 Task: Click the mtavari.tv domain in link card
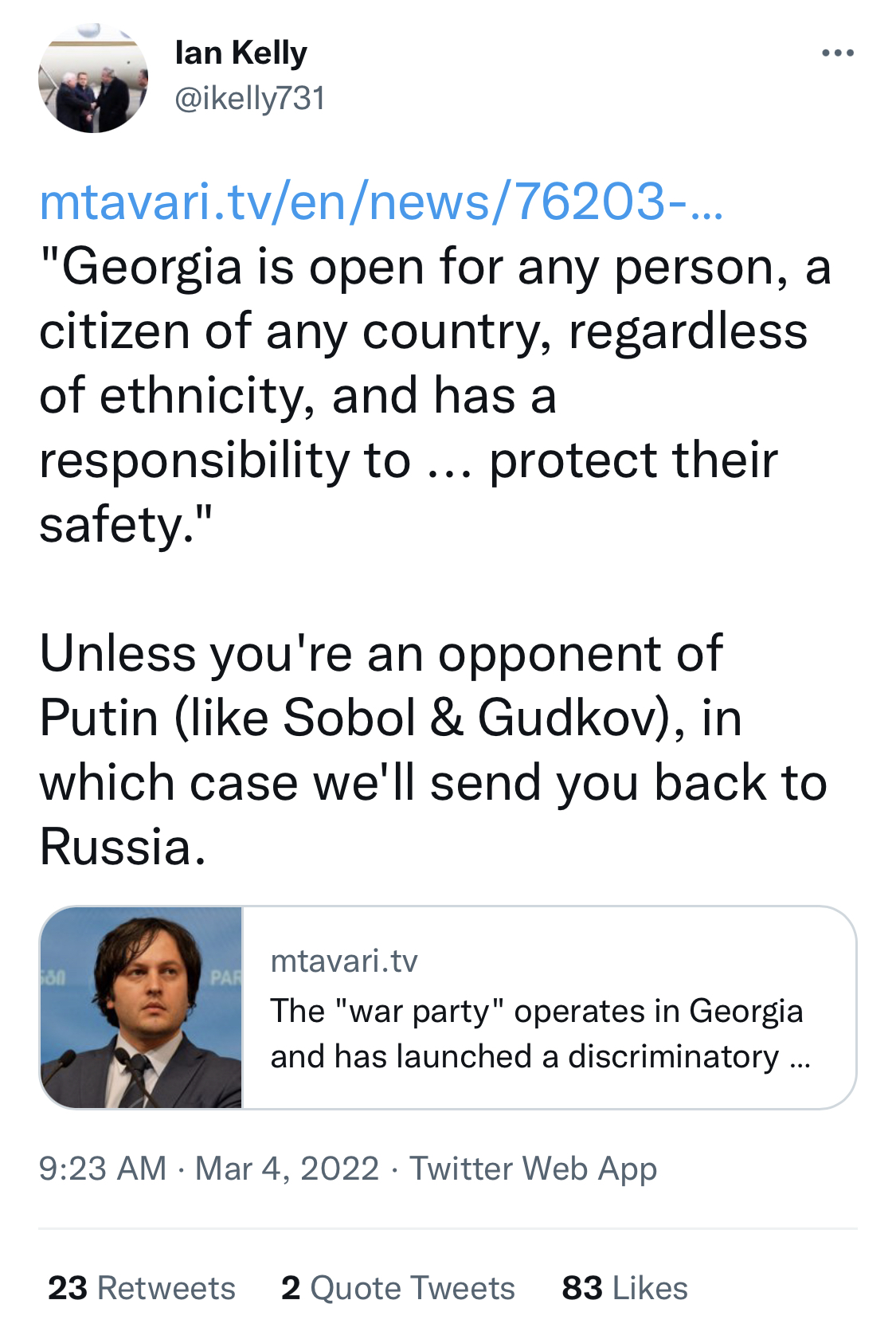coord(343,961)
